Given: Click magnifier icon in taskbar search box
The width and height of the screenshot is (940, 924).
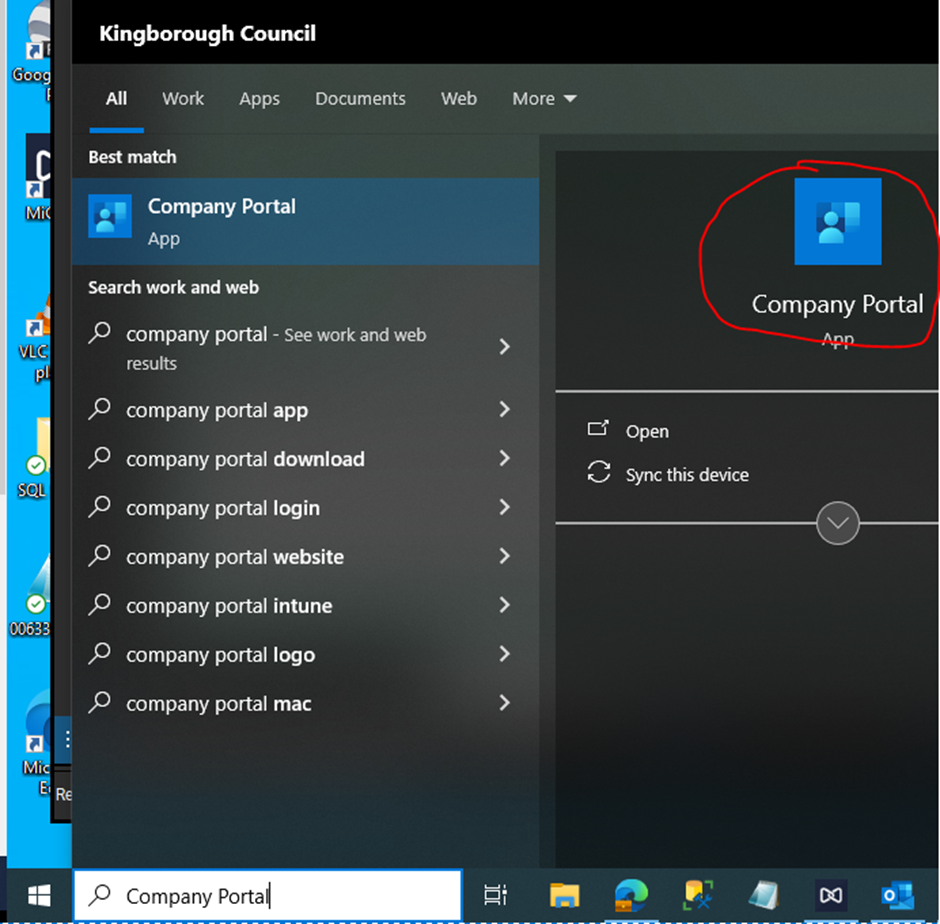Looking at the screenshot, I should (x=100, y=895).
